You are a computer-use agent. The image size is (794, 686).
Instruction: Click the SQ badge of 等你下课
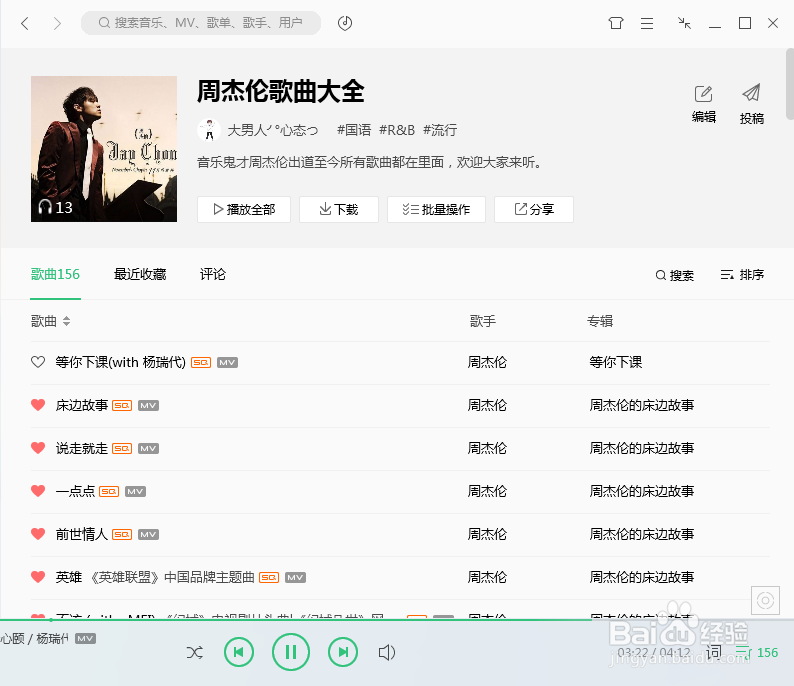click(201, 362)
